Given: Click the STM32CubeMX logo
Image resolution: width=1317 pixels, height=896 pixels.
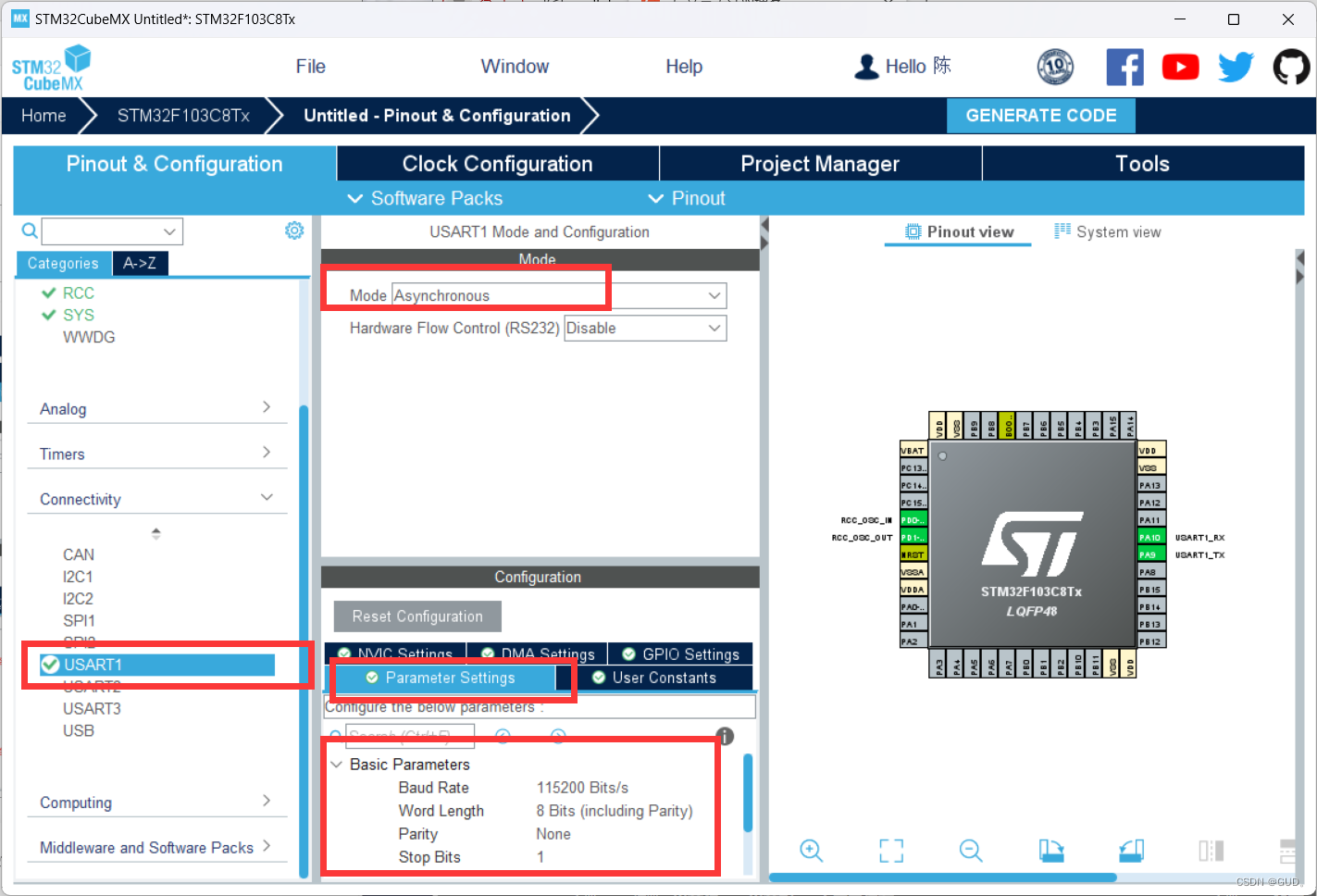Looking at the screenshot, I should 52,68.
